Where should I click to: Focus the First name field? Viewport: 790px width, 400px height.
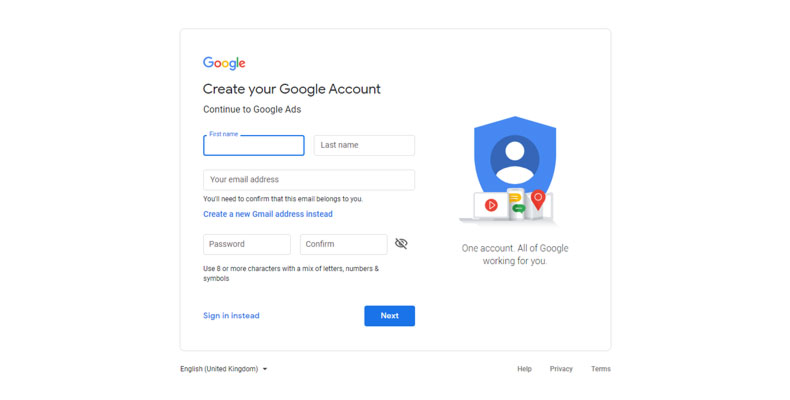pyautogui.click(x=254, y=146)
